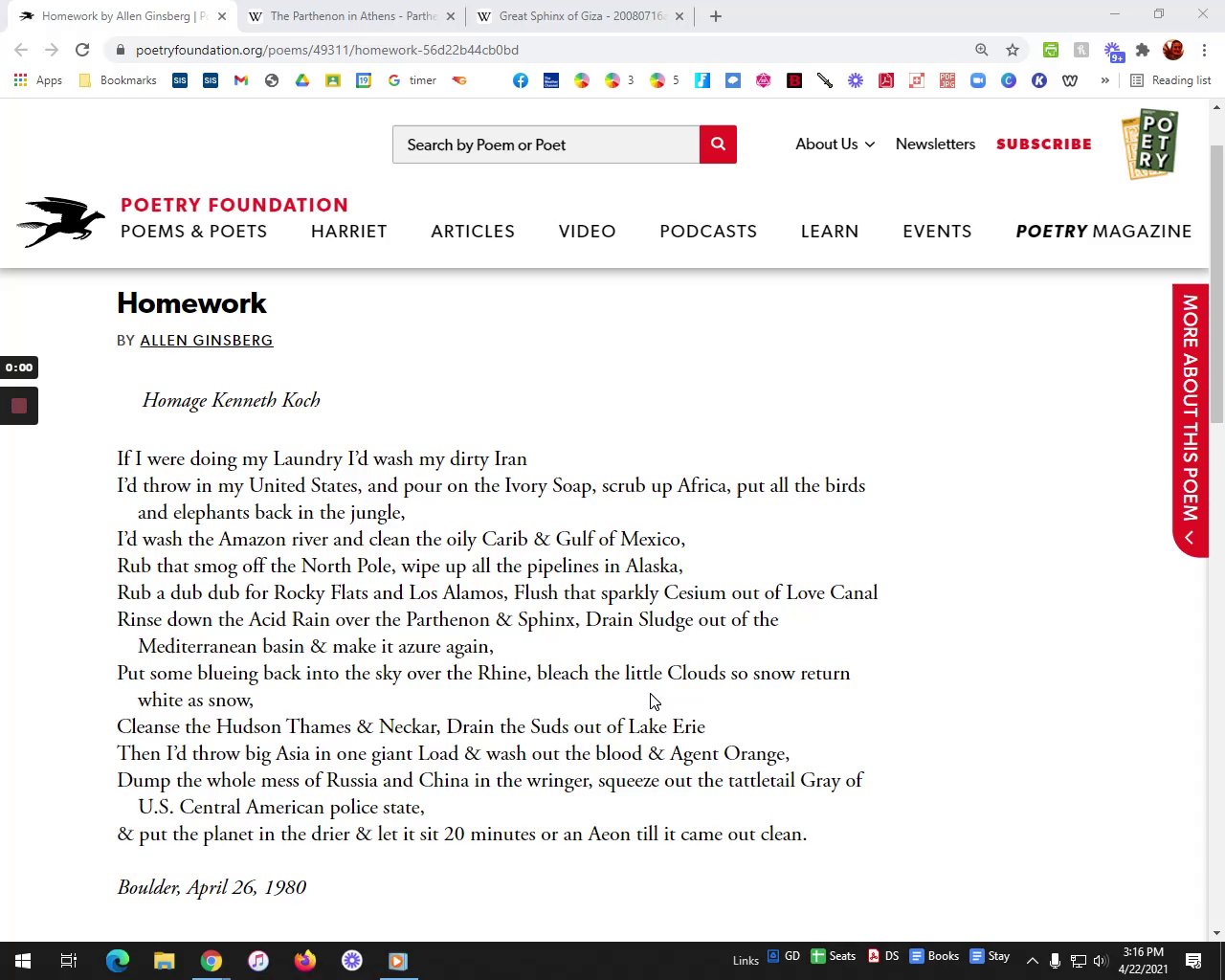Open the Windows notification center
This screenshot has width=1225, height=980.
pyautogui.click(x=1193, y=961)
